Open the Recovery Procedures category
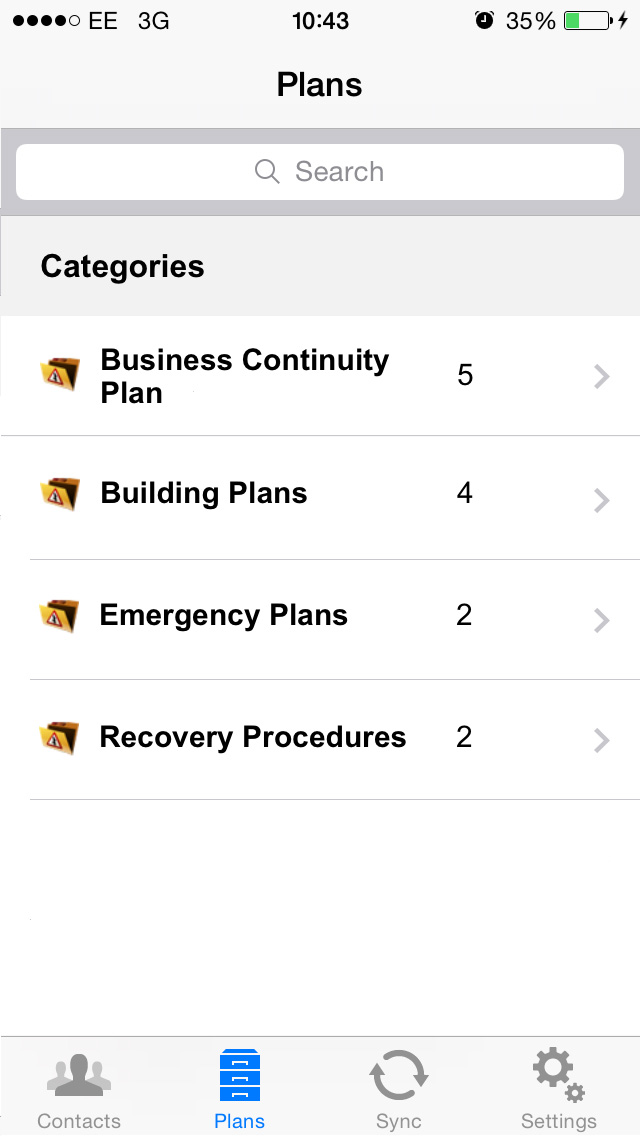The height and width of the screenshot is (1136, 640). coord(320,740)
